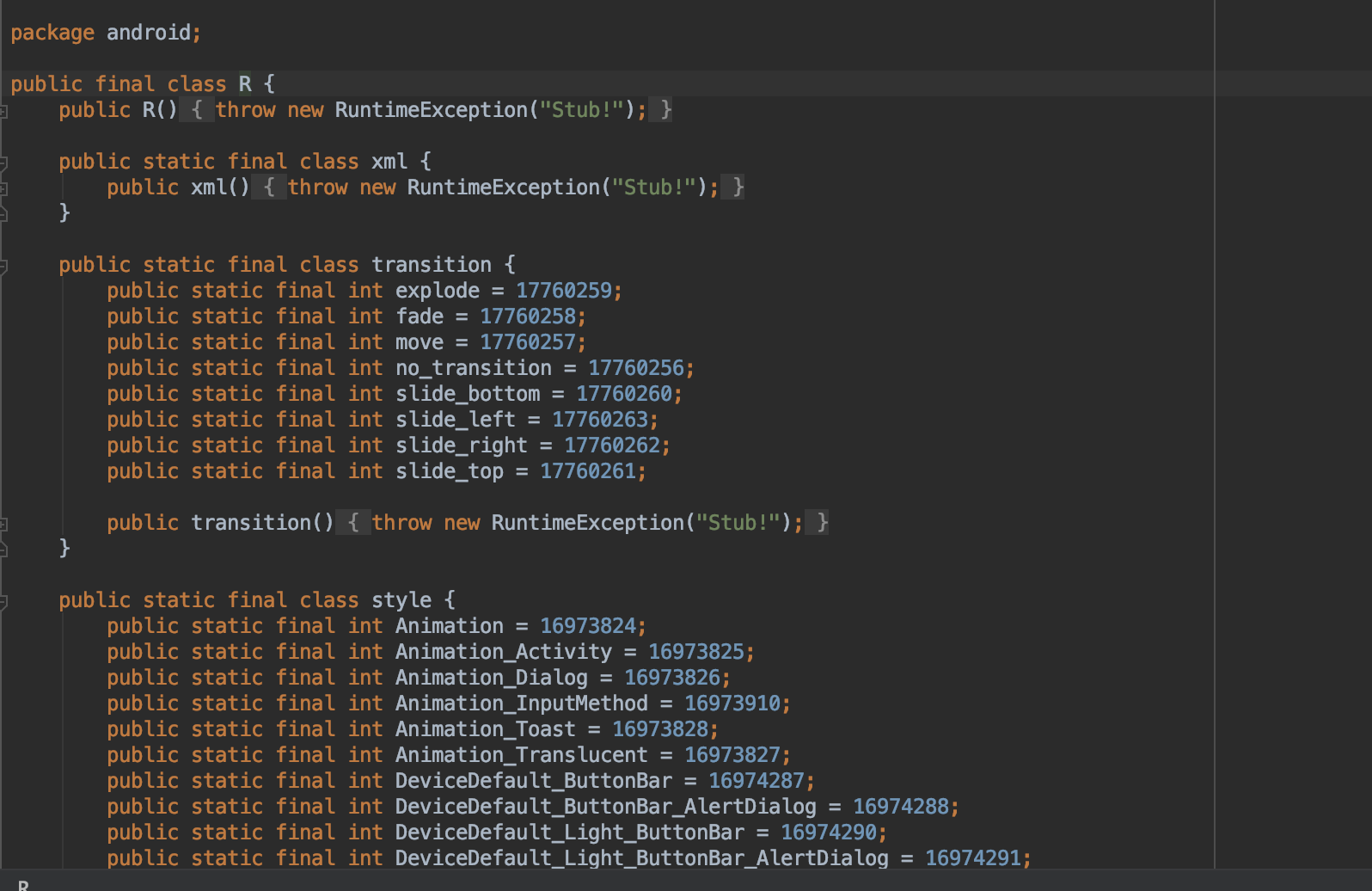Viewport: 1372px width, 891px height.
Task: Click the 'DeviceDefault_Light_ButtonBar' field equal to 16974290
Action: [x=570, y=833]
